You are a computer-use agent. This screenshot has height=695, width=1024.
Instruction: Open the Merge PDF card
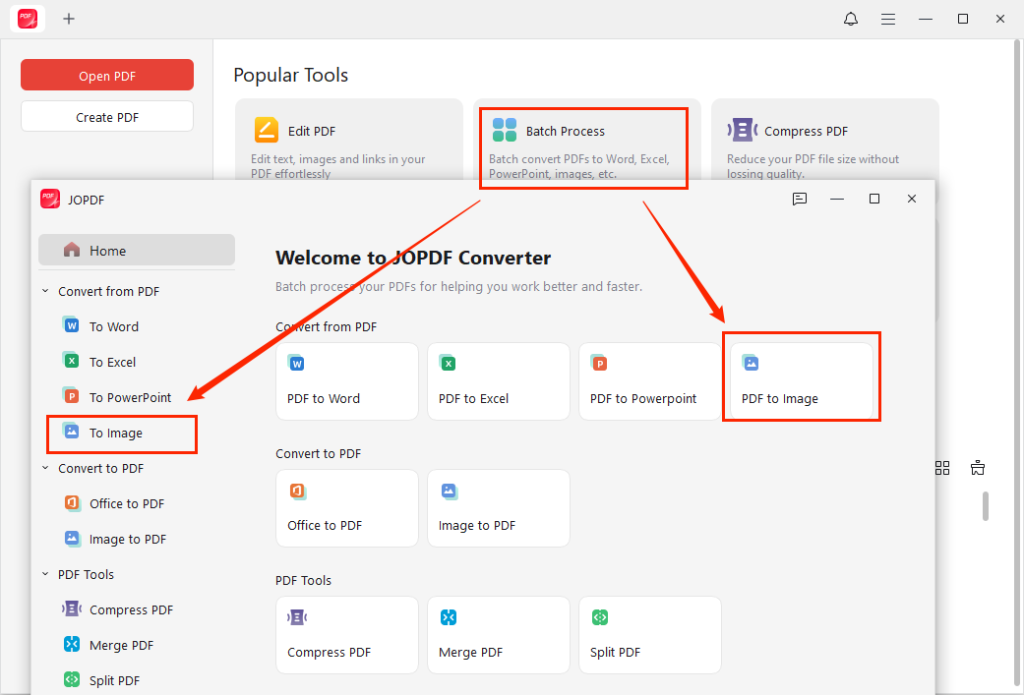tap(498, 635)
